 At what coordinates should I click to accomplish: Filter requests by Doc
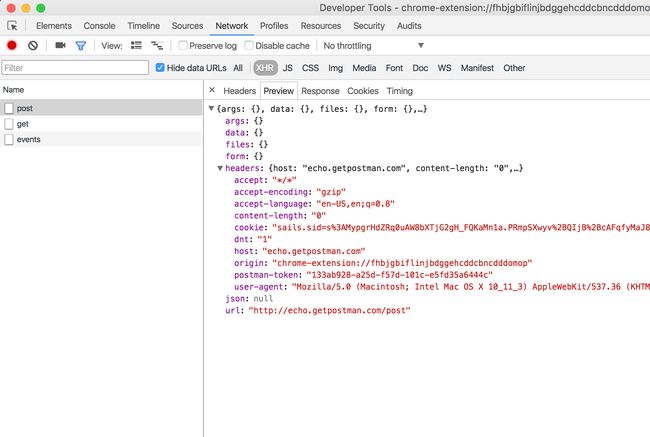click(x=420, y=68)
